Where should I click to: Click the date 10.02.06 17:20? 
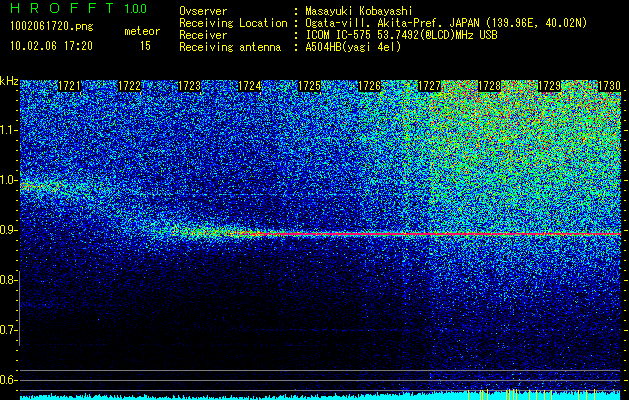tap(51, 46)
